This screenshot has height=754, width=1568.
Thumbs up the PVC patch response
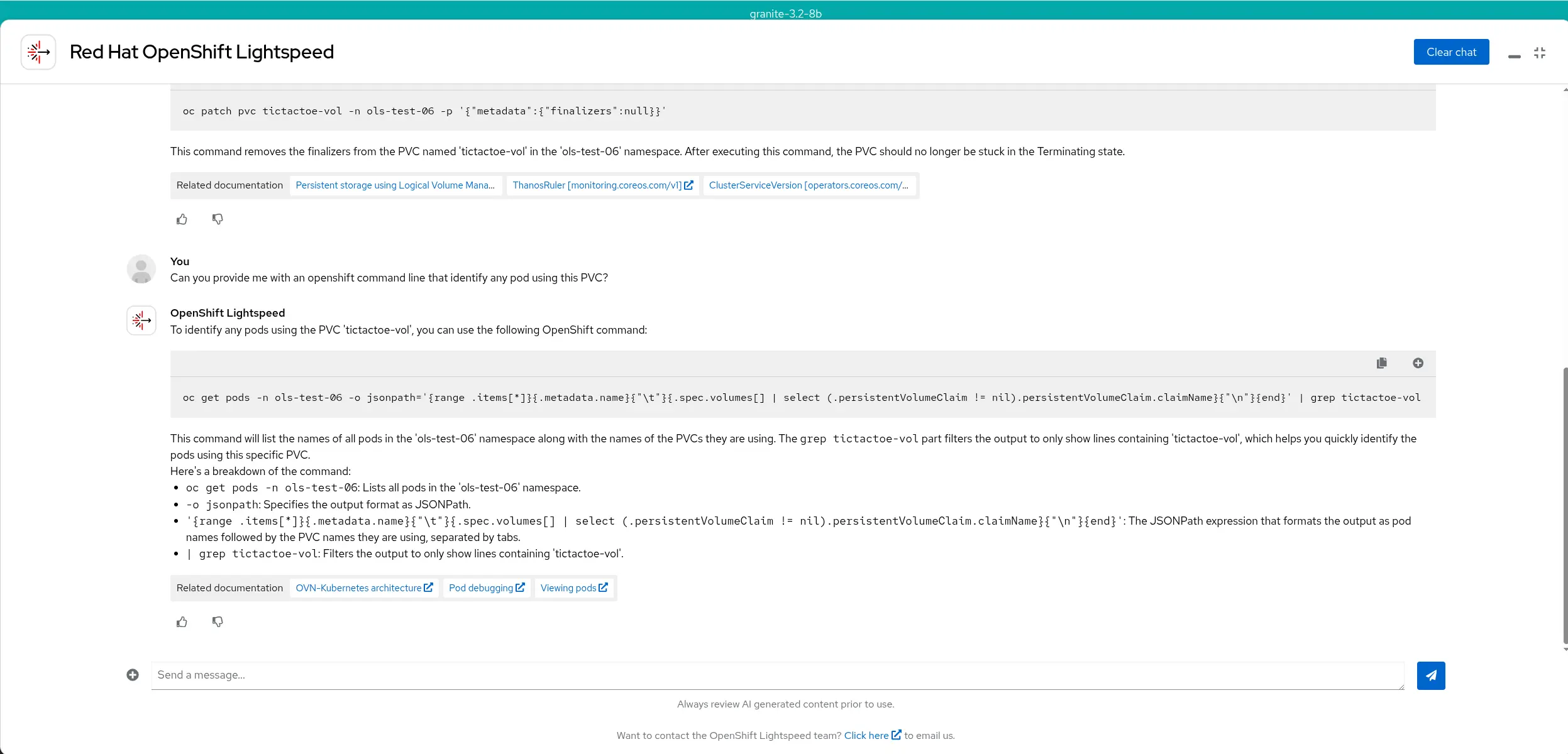[x=182, y=219]
